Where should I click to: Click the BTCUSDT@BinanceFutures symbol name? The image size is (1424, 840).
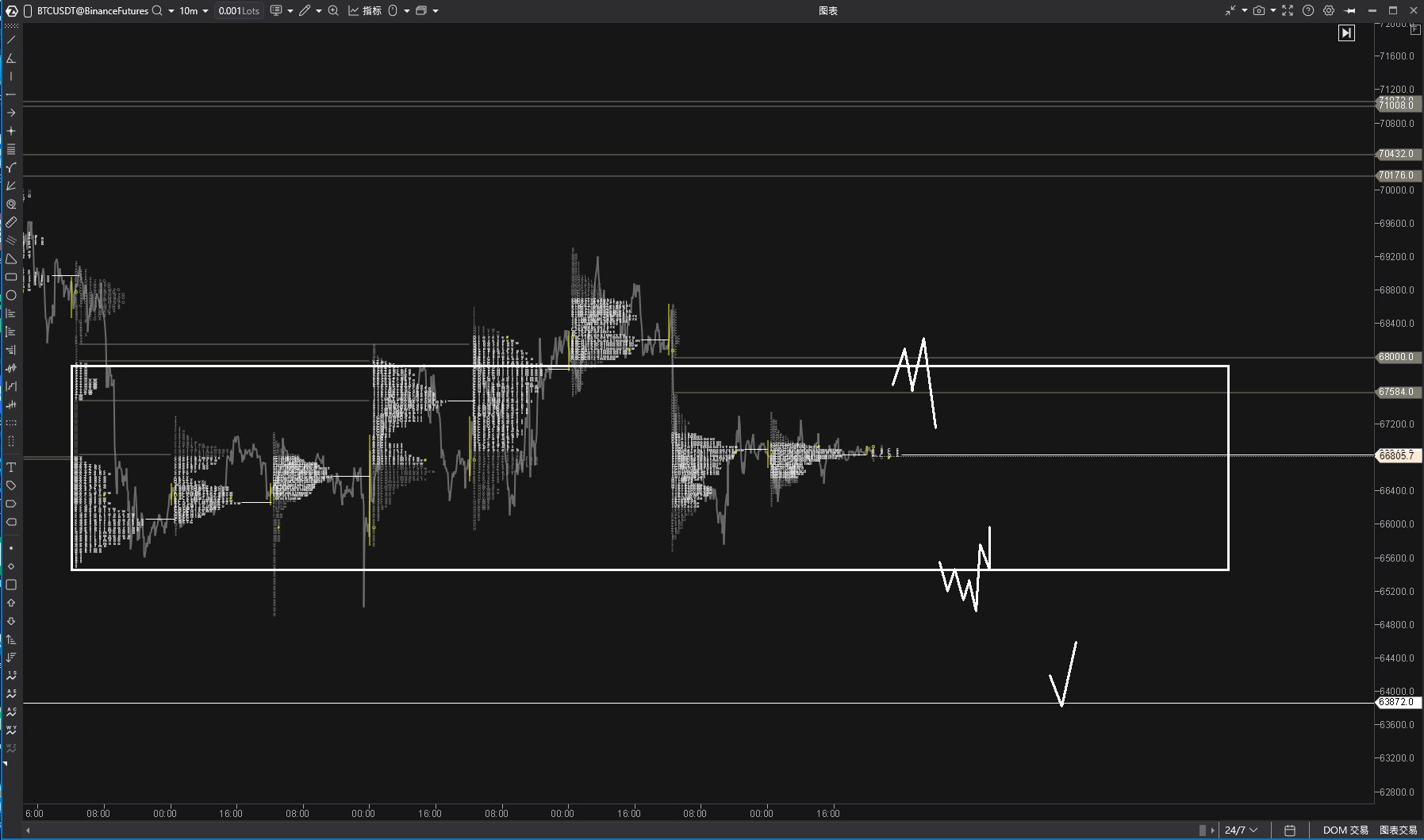pos(93,10)
